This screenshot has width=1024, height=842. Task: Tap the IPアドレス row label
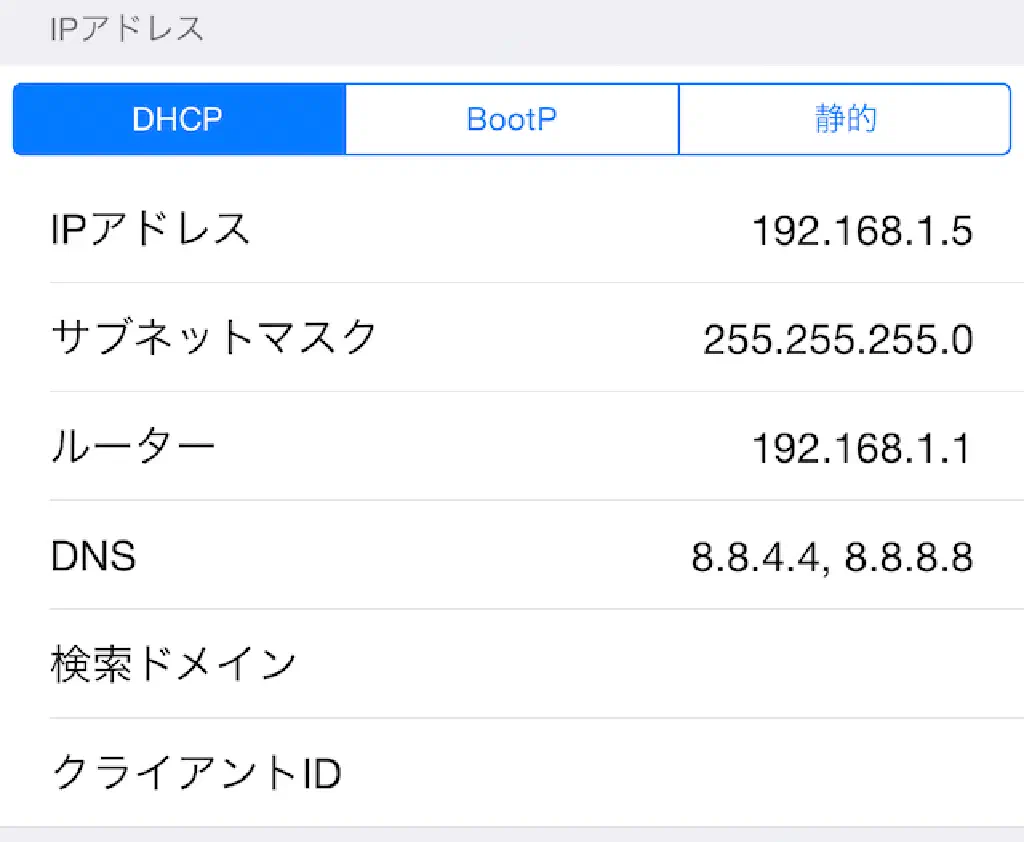(x=150, y=230)
